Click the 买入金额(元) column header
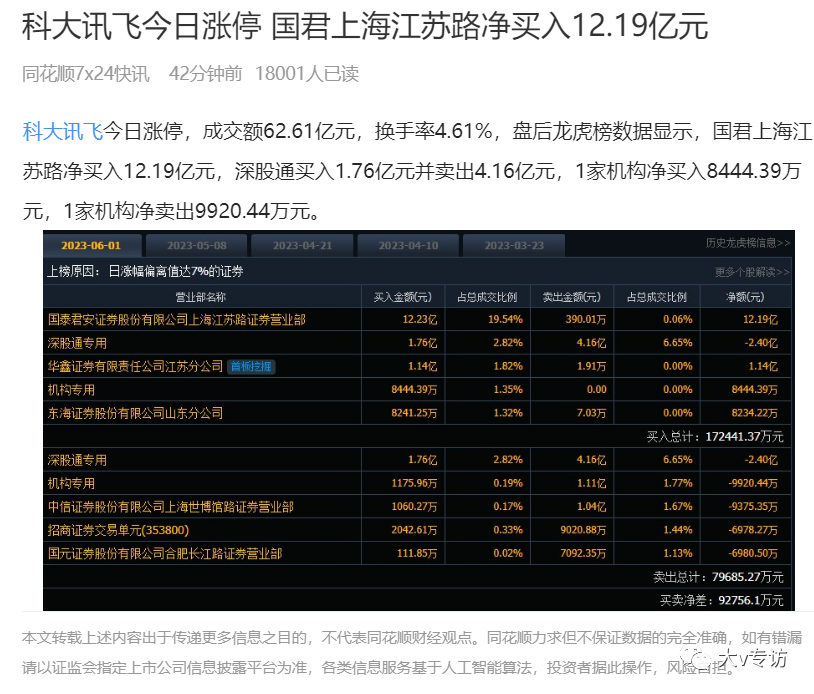The height and width of the screenshot is (694, 814). pyautogui.click(x=402, y=296)
